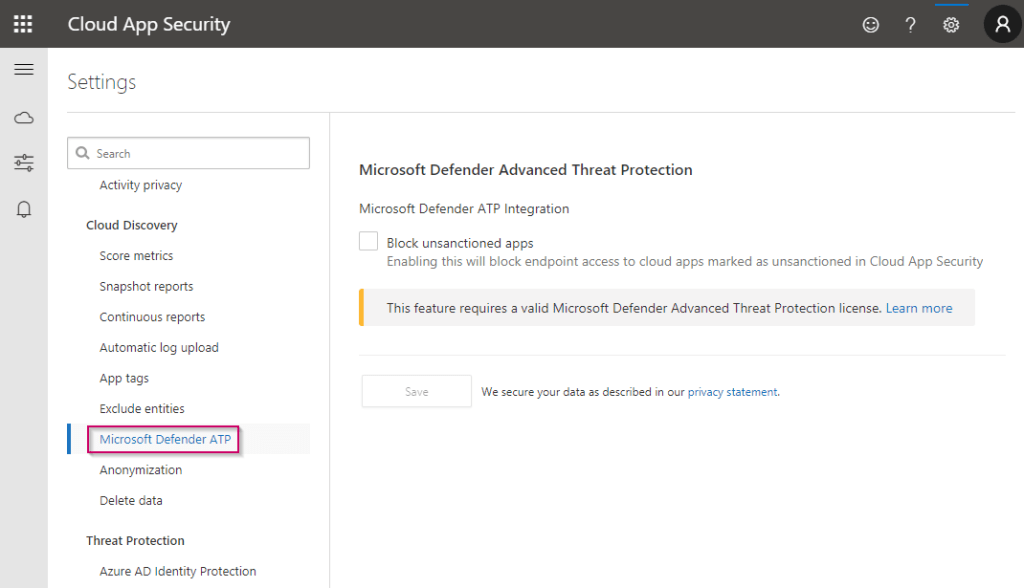Image resolution: width=1024 pixels, height=588 pixels.
Task: Click the settings Search field
Action: (188, 153)
